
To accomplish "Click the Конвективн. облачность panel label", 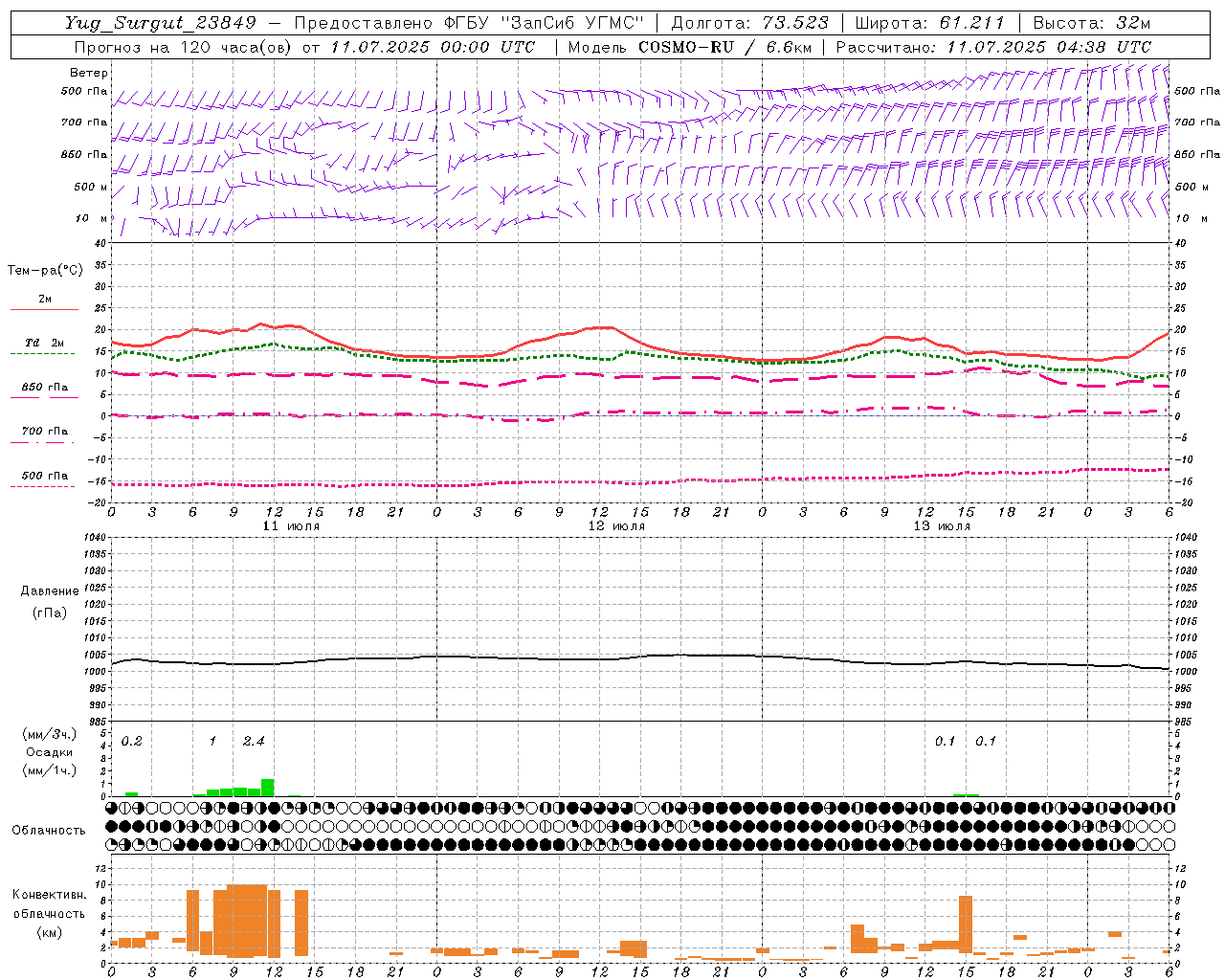I will [49, 913].
